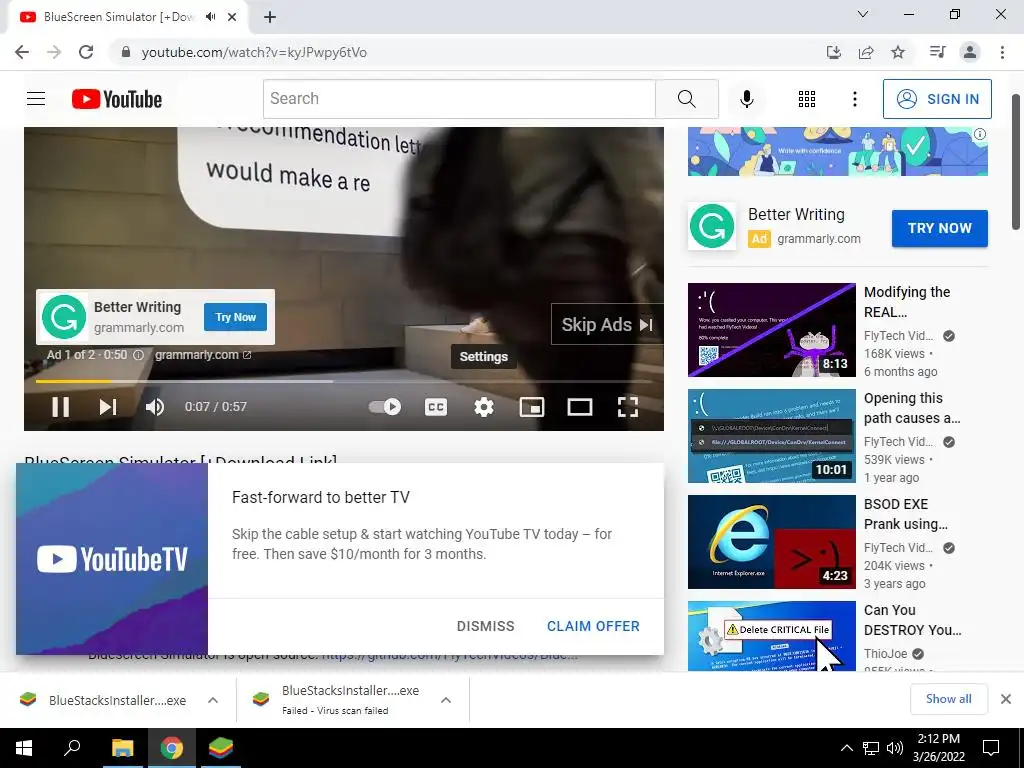The image size is (1024, 768).
Task: Open Windows Start menu
Action: [x=24, y=748]
